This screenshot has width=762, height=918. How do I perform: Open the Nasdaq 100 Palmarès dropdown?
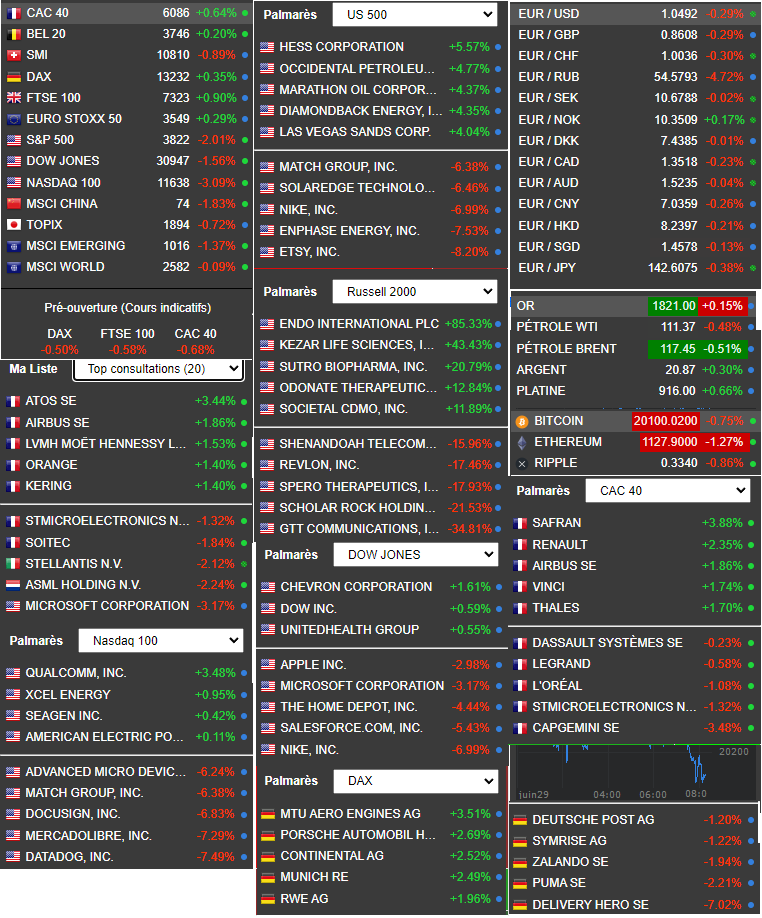(161, 640)
